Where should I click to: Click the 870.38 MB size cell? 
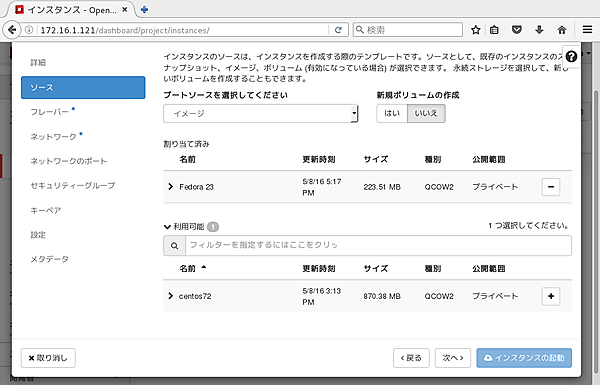pyautogui.click(x=382, y=296)
